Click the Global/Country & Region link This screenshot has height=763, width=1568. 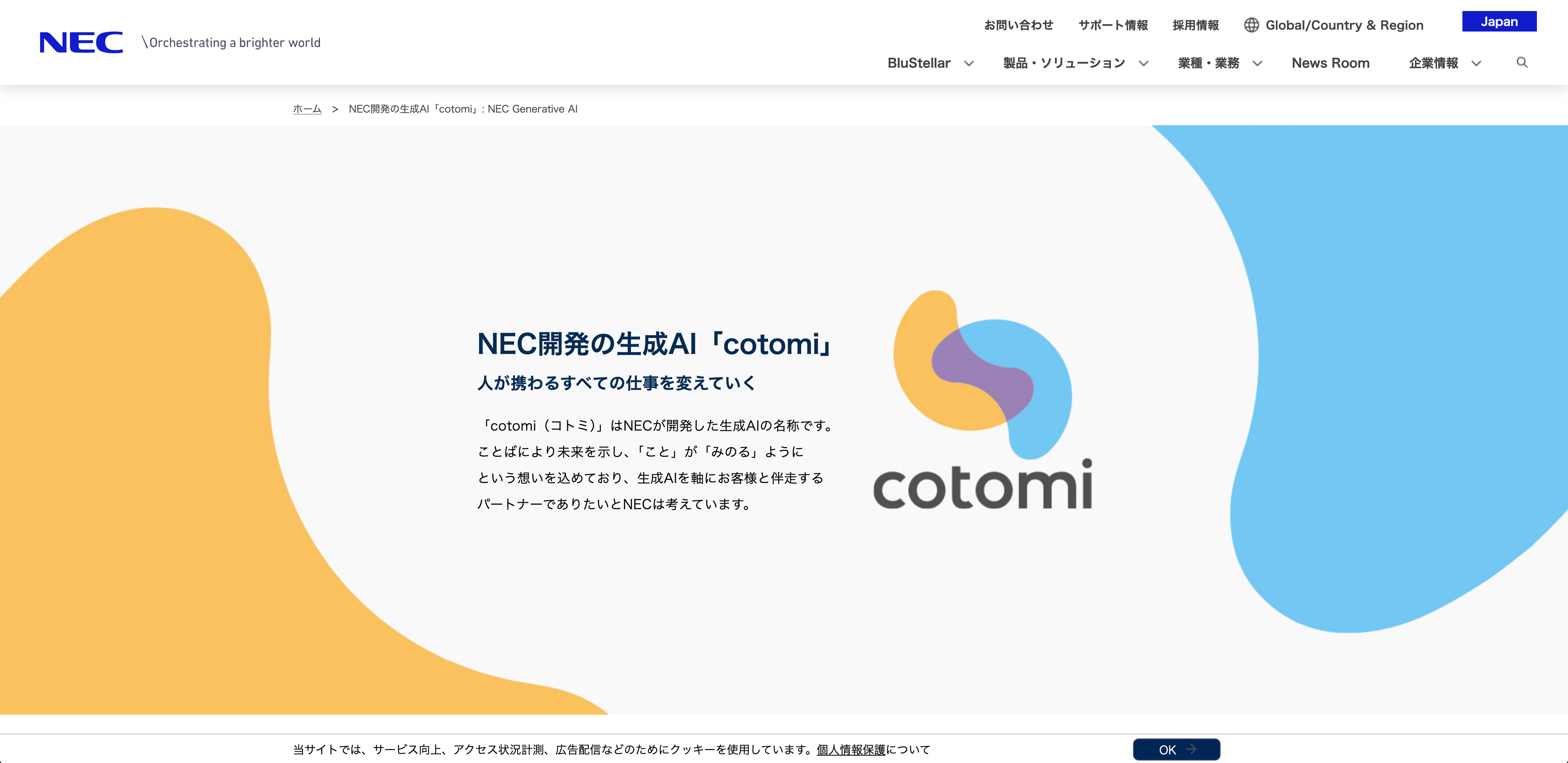(1344, 25)
